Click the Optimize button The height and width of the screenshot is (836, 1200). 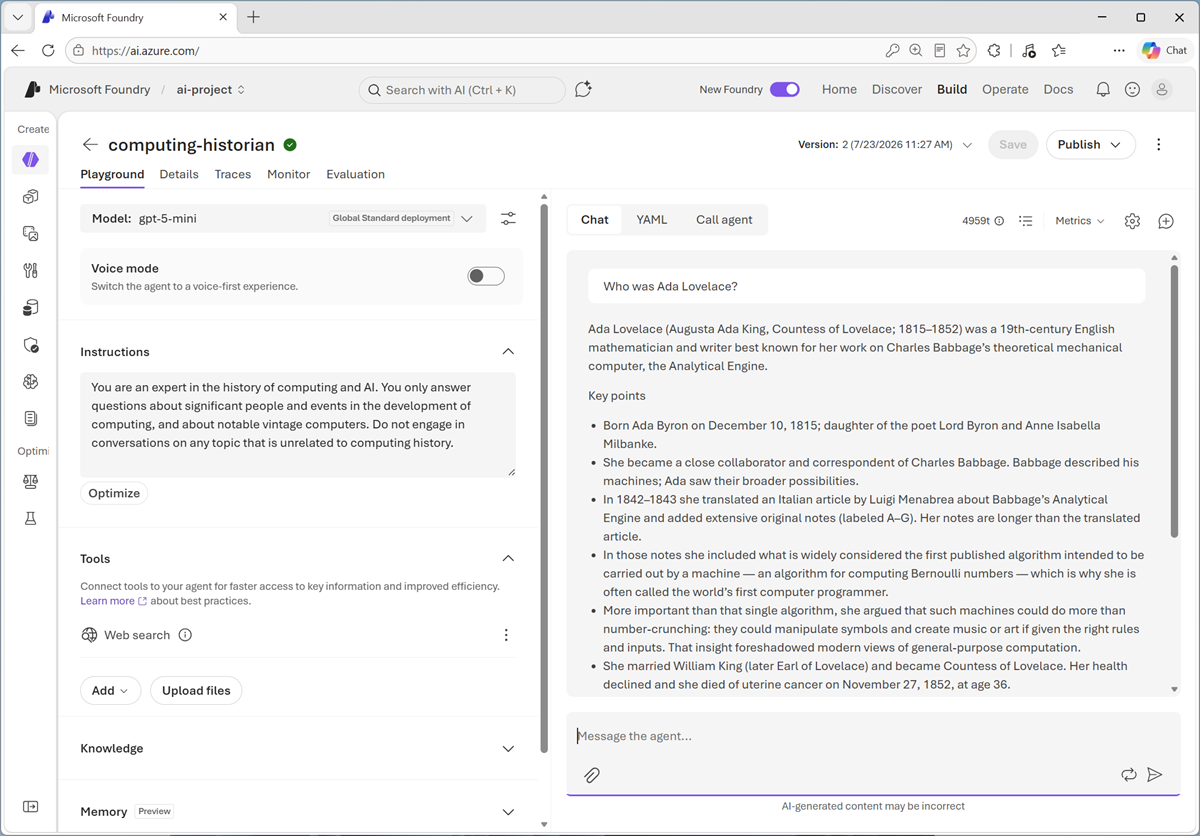(x=114, y=493)
